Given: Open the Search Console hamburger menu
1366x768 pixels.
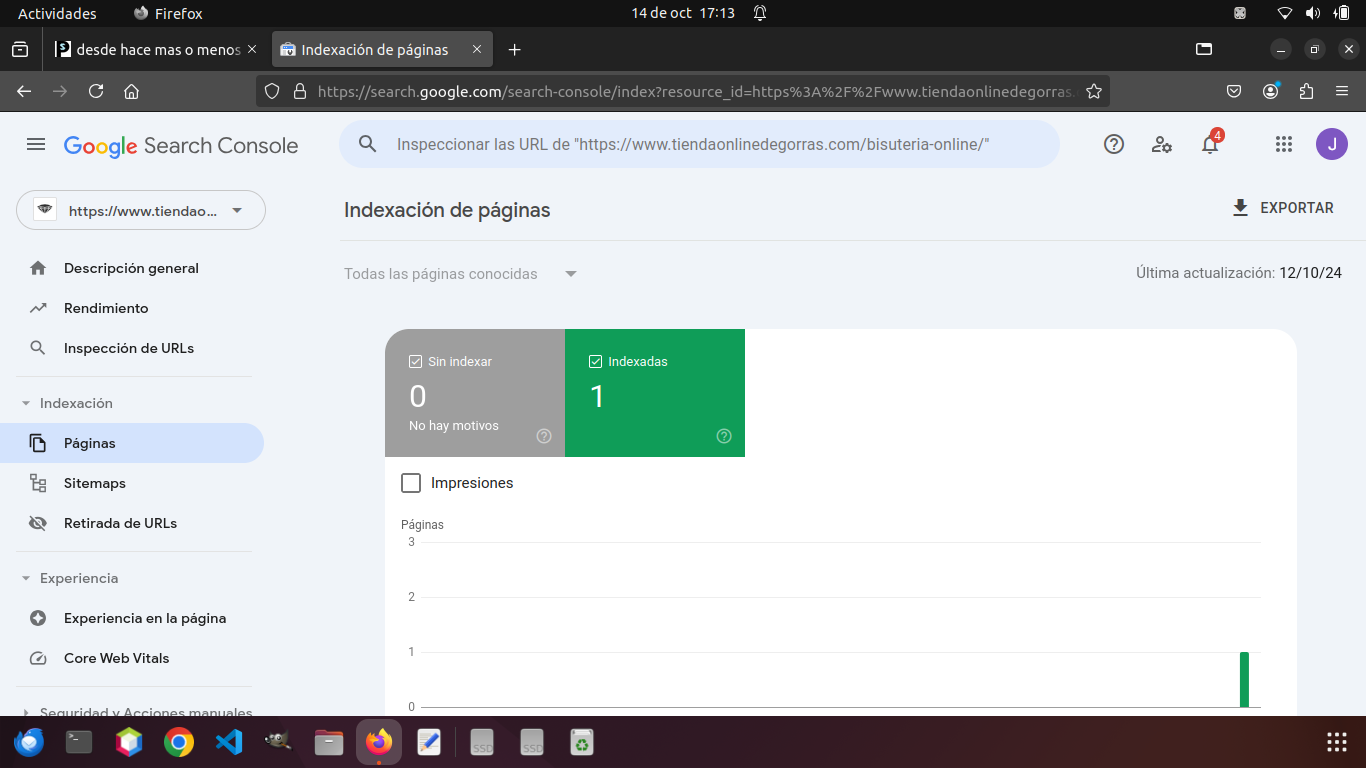Looking at the screenshot, I should click(36, 145).
